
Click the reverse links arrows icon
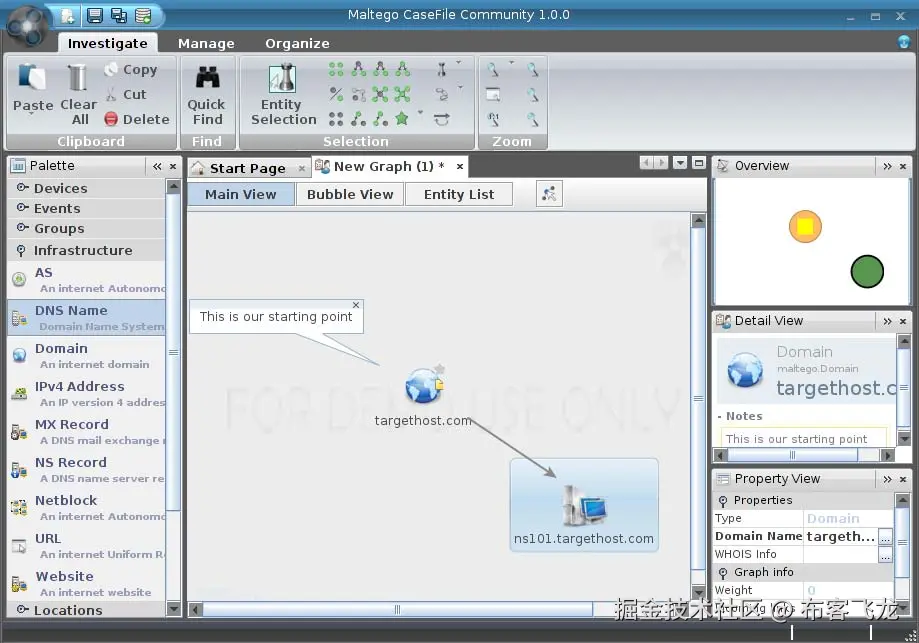[441, 120]
